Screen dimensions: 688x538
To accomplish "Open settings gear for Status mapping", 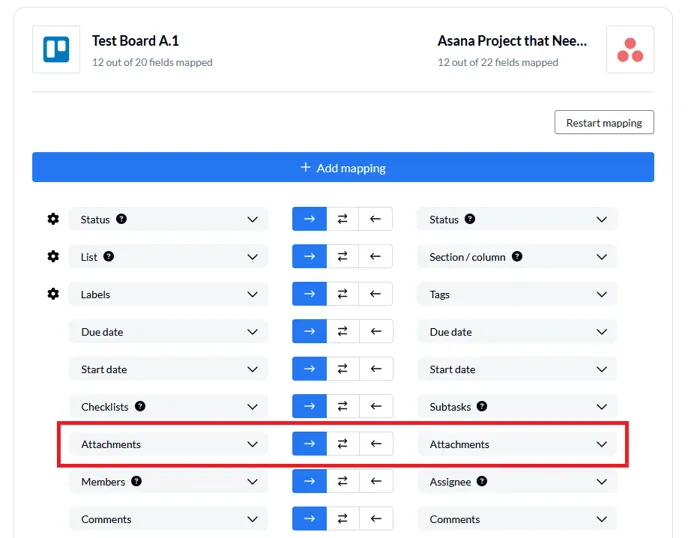I will point(53,219).
